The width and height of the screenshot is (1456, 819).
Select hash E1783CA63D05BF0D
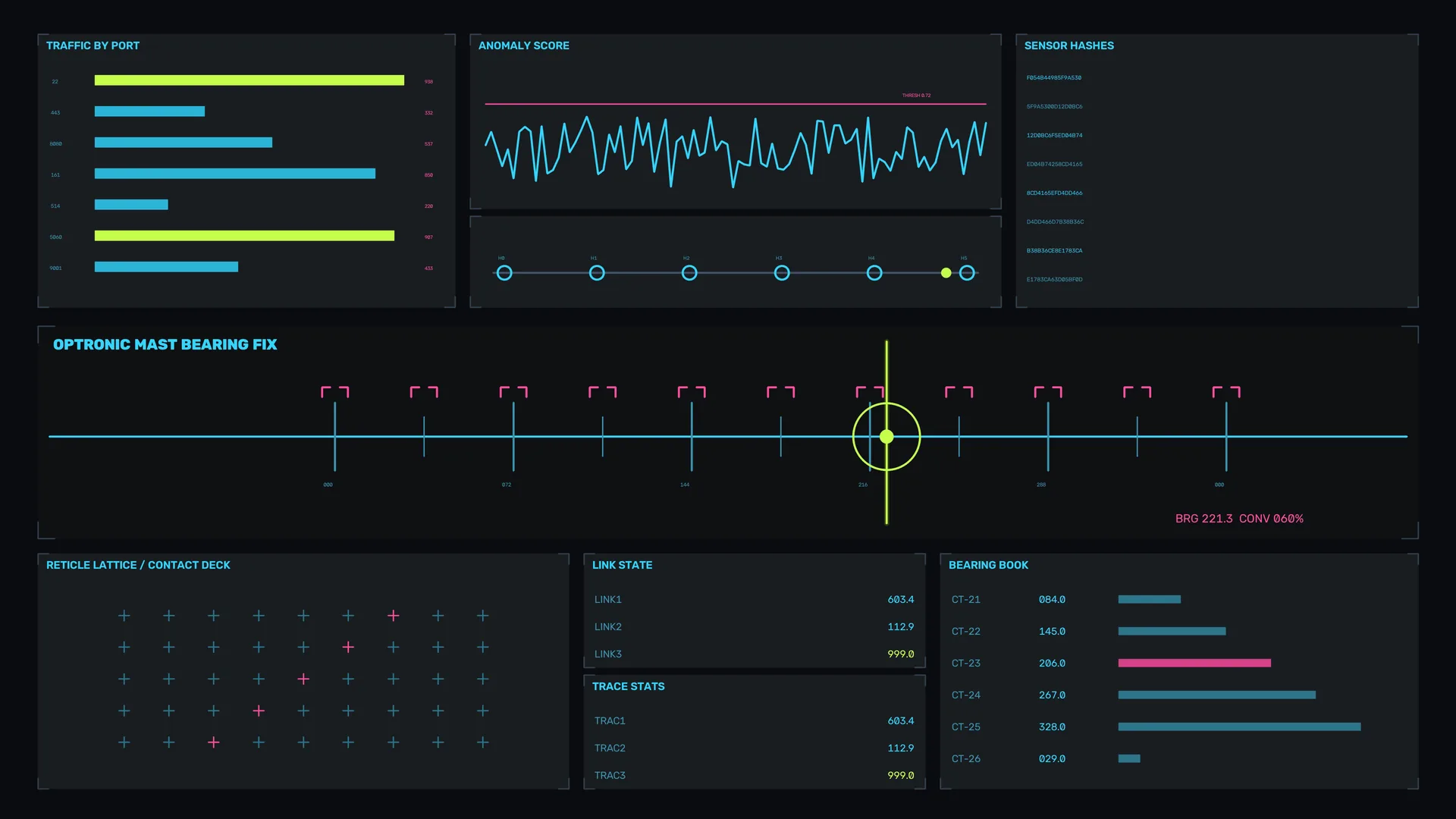(x=1054, y=279)
